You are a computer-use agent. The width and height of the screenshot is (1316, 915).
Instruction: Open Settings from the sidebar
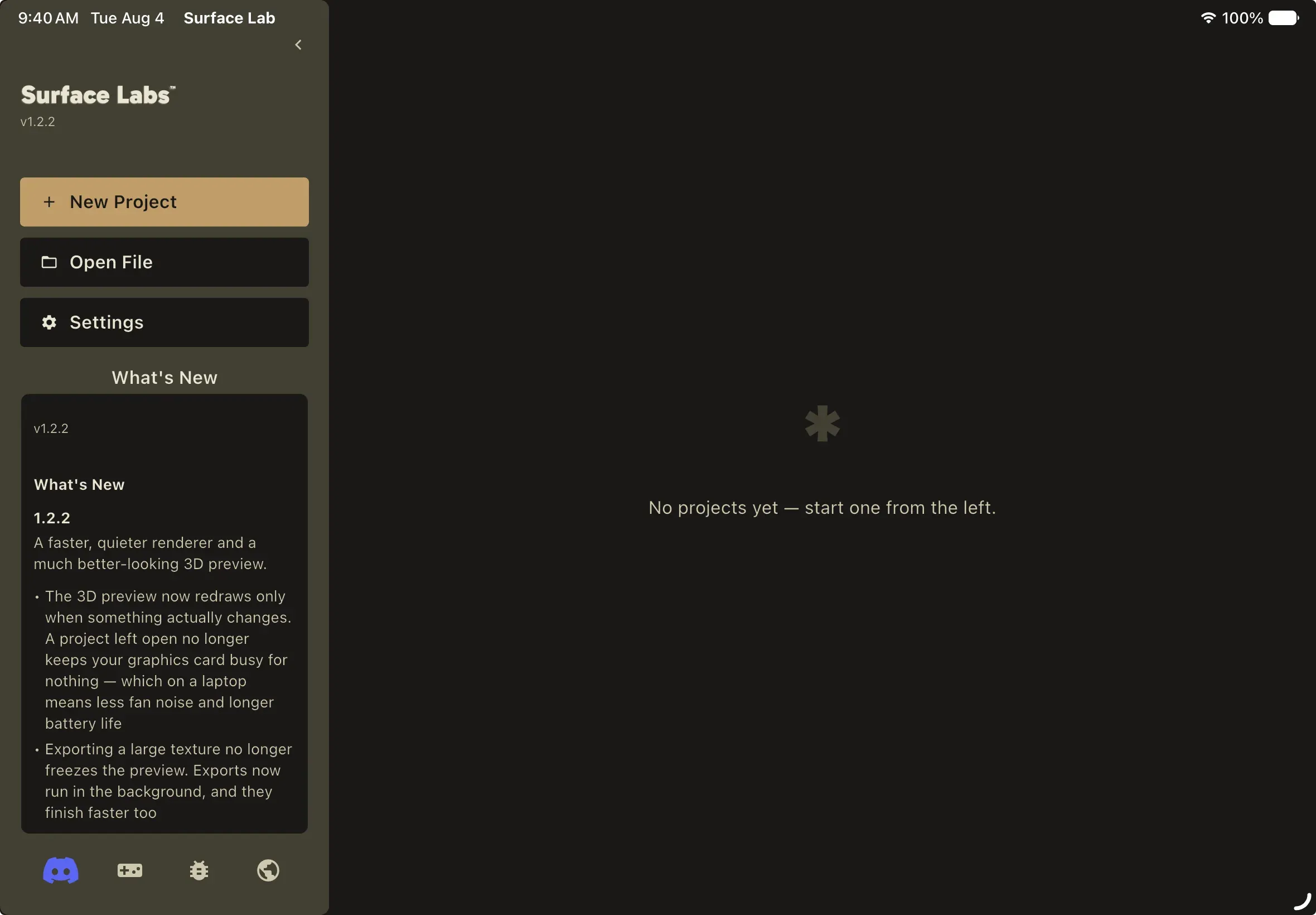point(164,322)
